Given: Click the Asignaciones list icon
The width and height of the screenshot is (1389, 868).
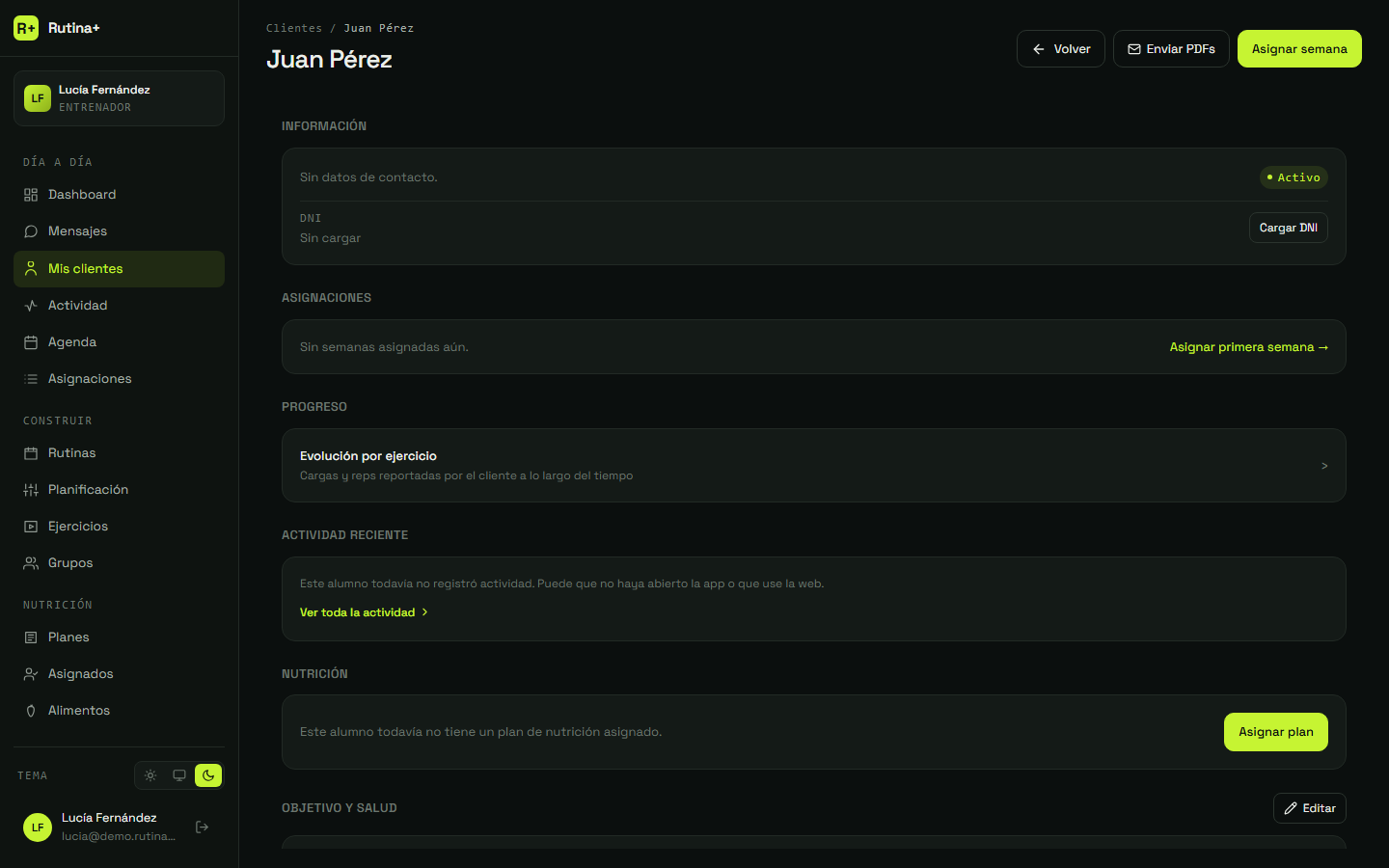Looking at the screenshot, I should click(x=31, y=379).
